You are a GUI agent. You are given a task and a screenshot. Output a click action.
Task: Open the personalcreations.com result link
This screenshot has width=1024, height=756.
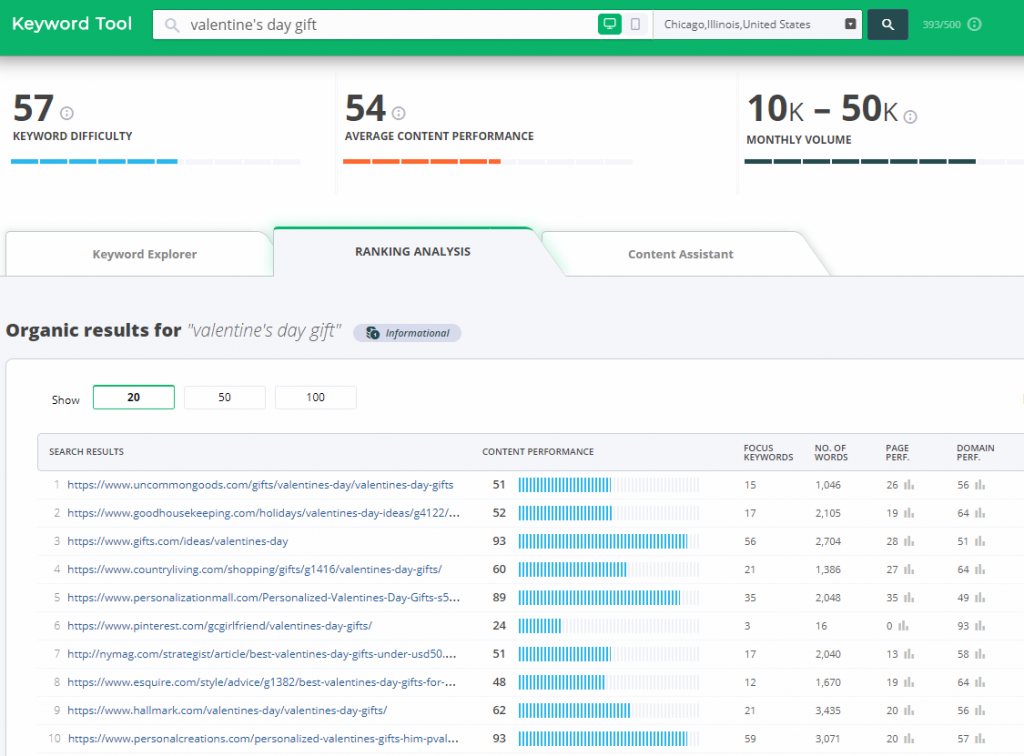(x=263, y=738)
